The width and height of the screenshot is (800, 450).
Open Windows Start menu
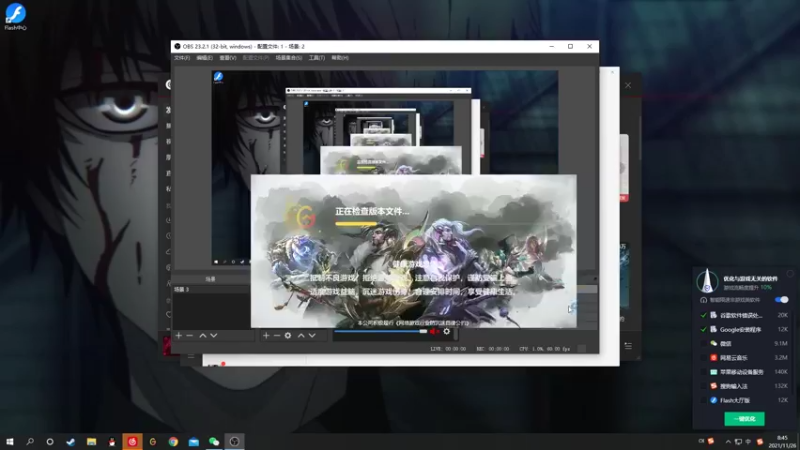(10, 442)
